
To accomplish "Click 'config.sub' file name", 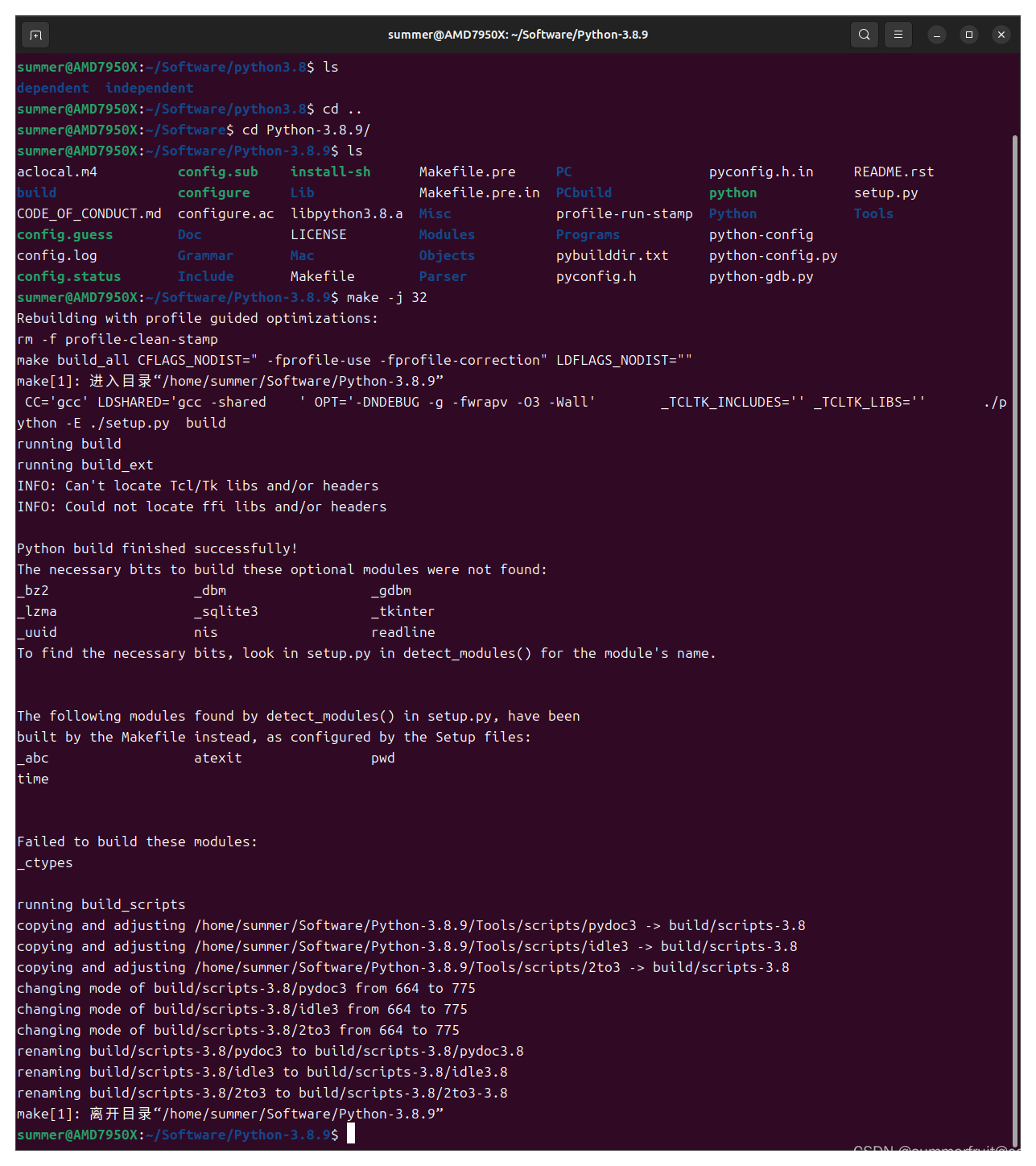I will click(218, 172).
